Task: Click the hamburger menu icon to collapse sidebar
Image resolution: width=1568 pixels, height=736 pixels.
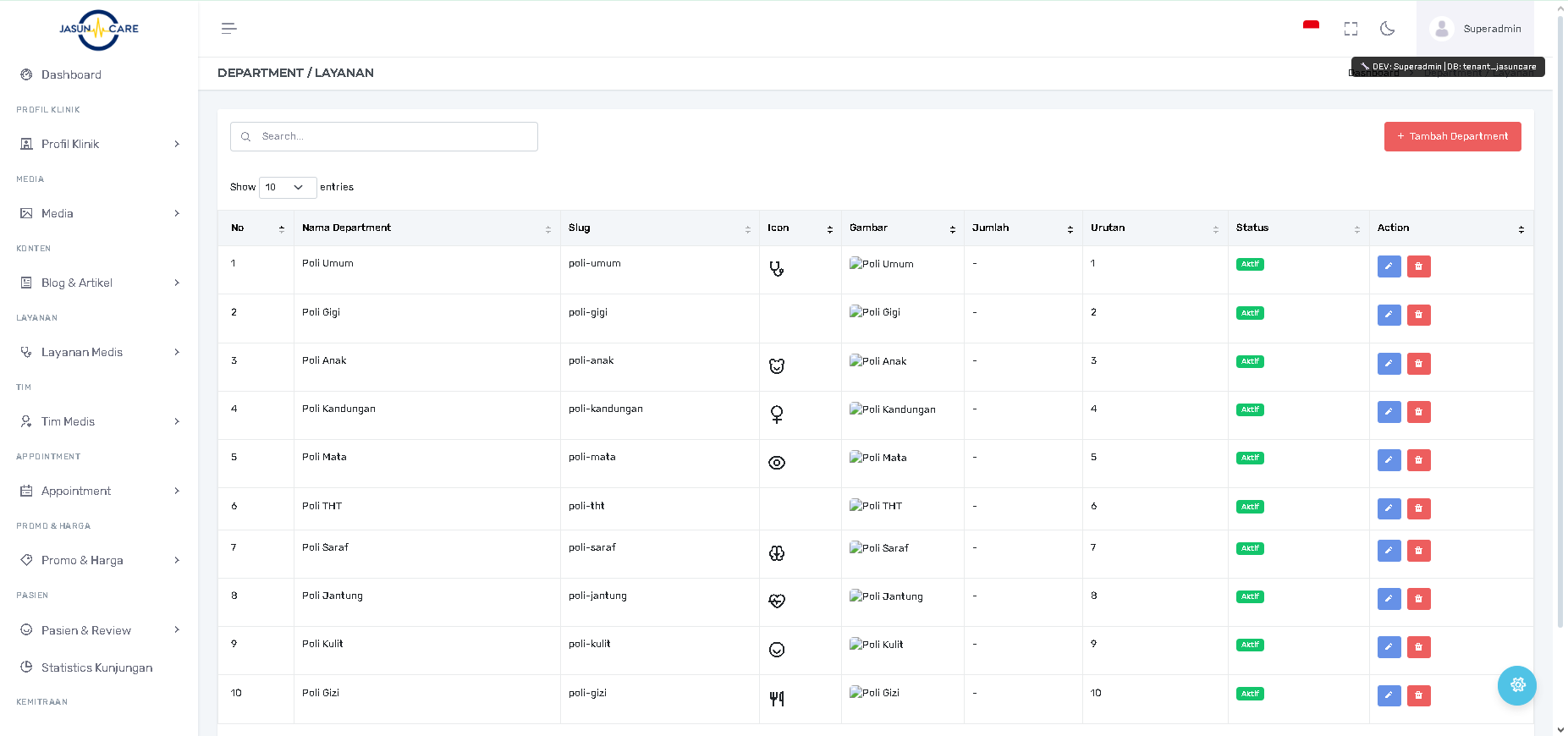Action: pyautogui.click(x=228, y=29)
